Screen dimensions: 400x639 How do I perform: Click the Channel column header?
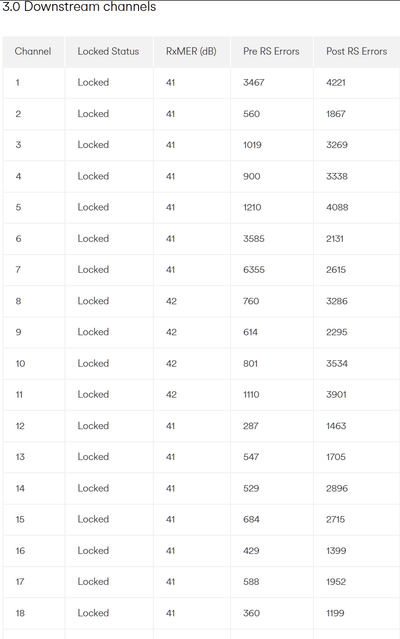click(33, 51)
